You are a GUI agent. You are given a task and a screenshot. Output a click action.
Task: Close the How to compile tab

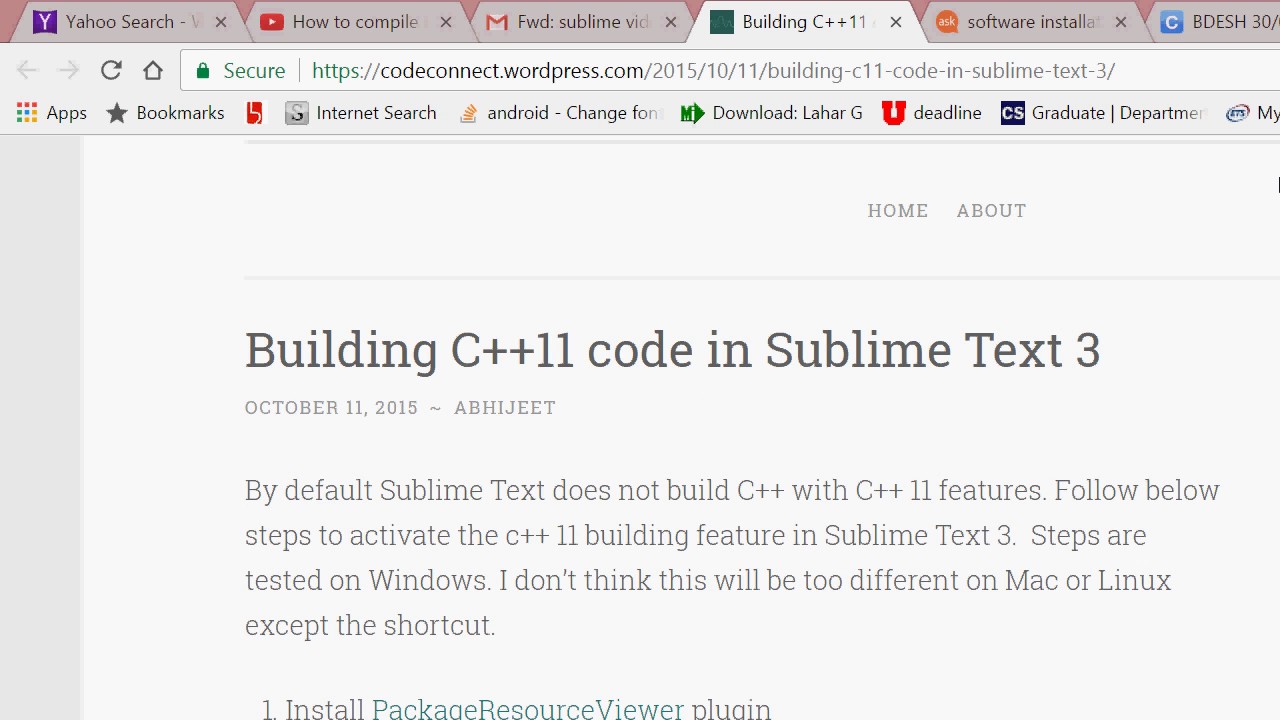446,22
